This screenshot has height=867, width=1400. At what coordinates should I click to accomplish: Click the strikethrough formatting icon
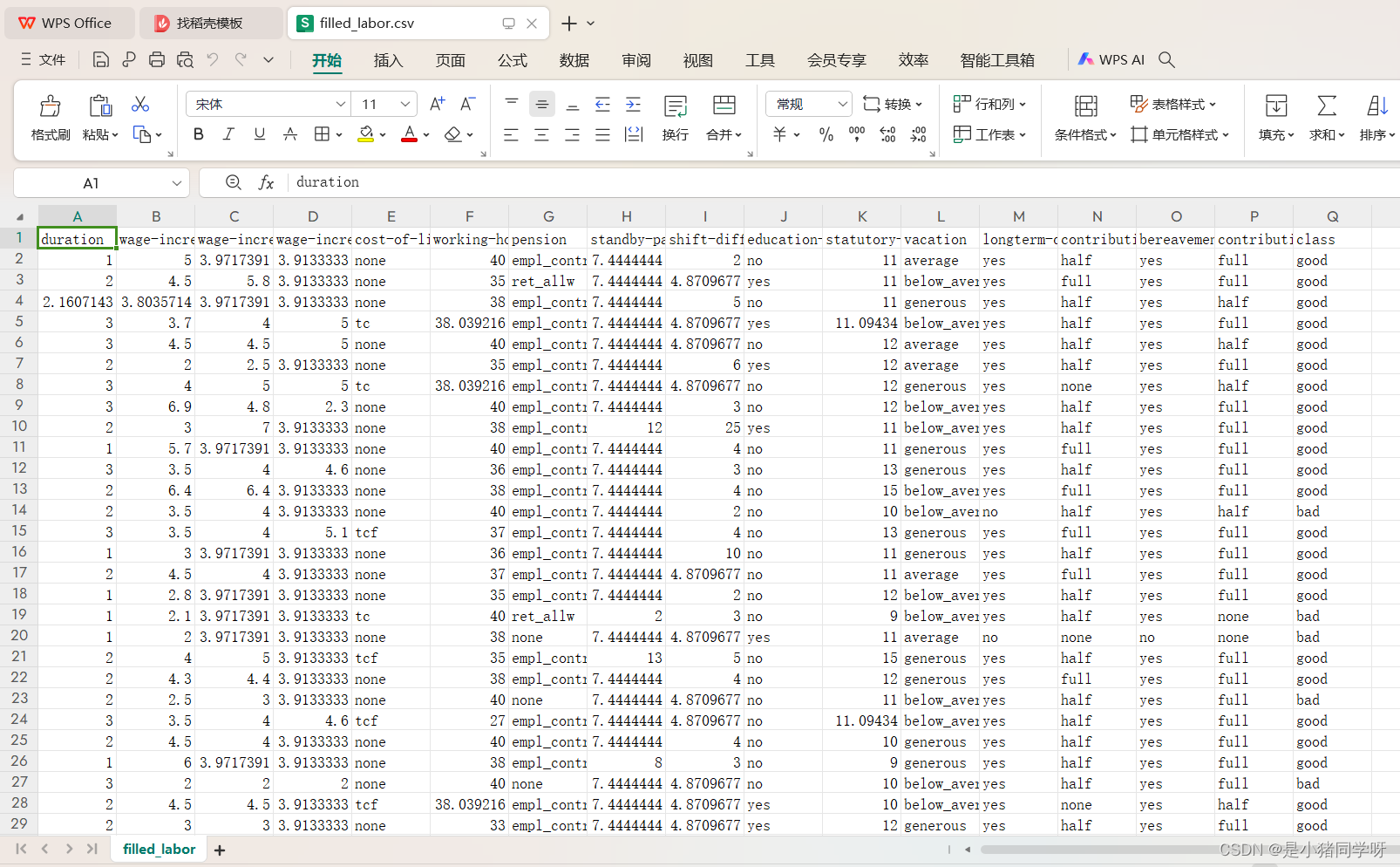[289, 134]
